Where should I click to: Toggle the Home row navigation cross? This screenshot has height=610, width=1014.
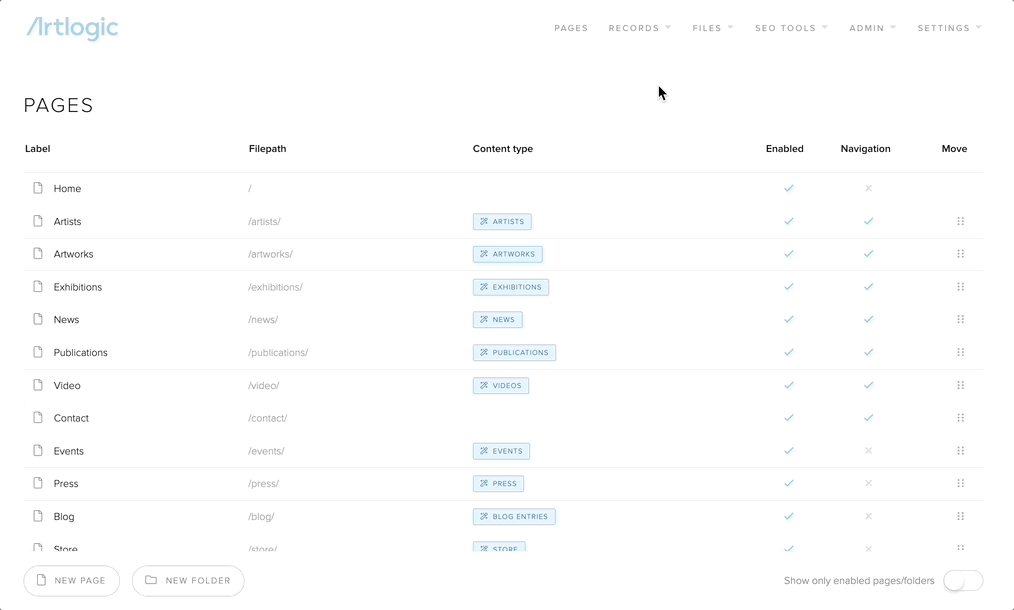pos(868,188)
